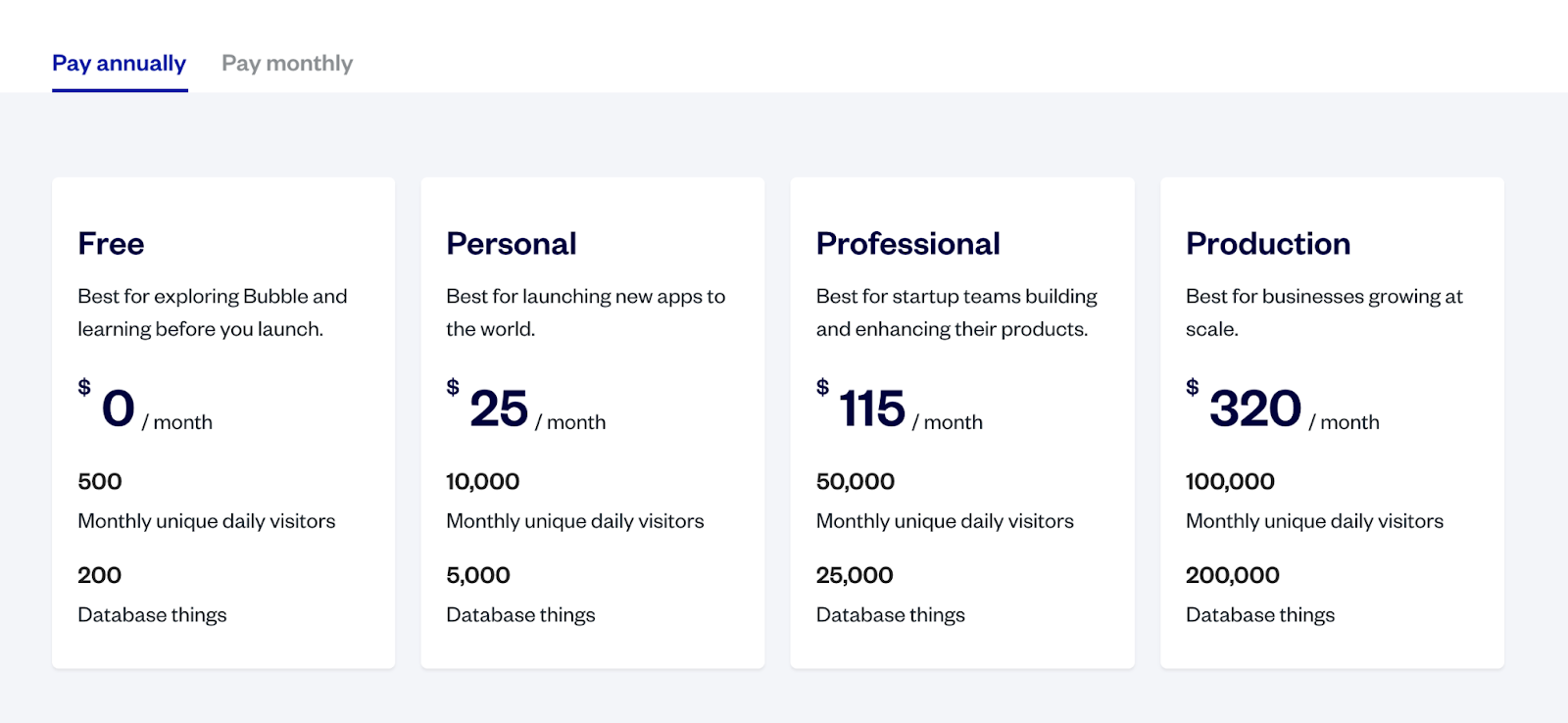
Task: Click the 10,000 monthly visitors figure
Action: pos(482,482)
